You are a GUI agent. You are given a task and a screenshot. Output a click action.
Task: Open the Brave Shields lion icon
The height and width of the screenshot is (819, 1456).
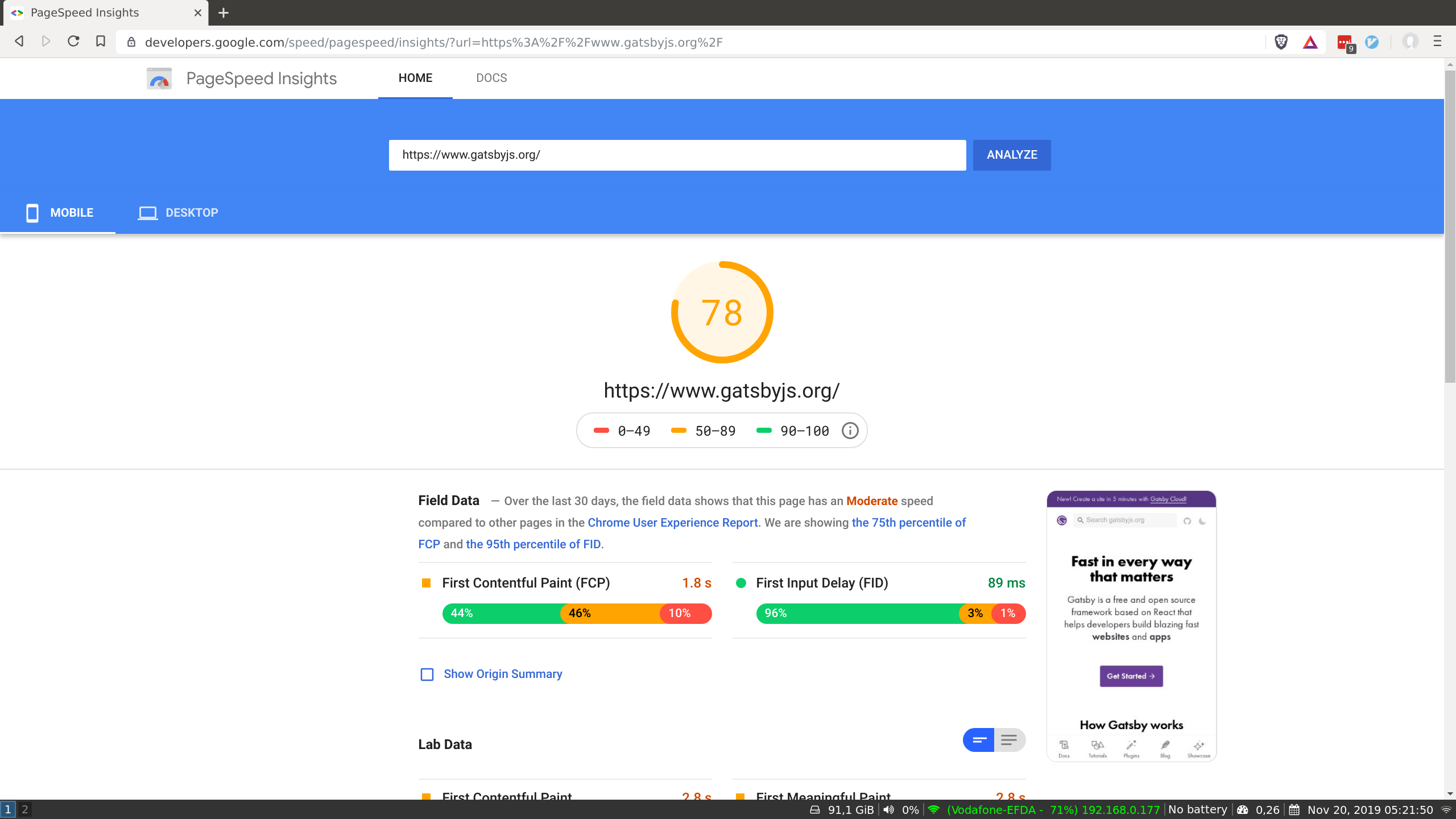[x=1281, y=42]
